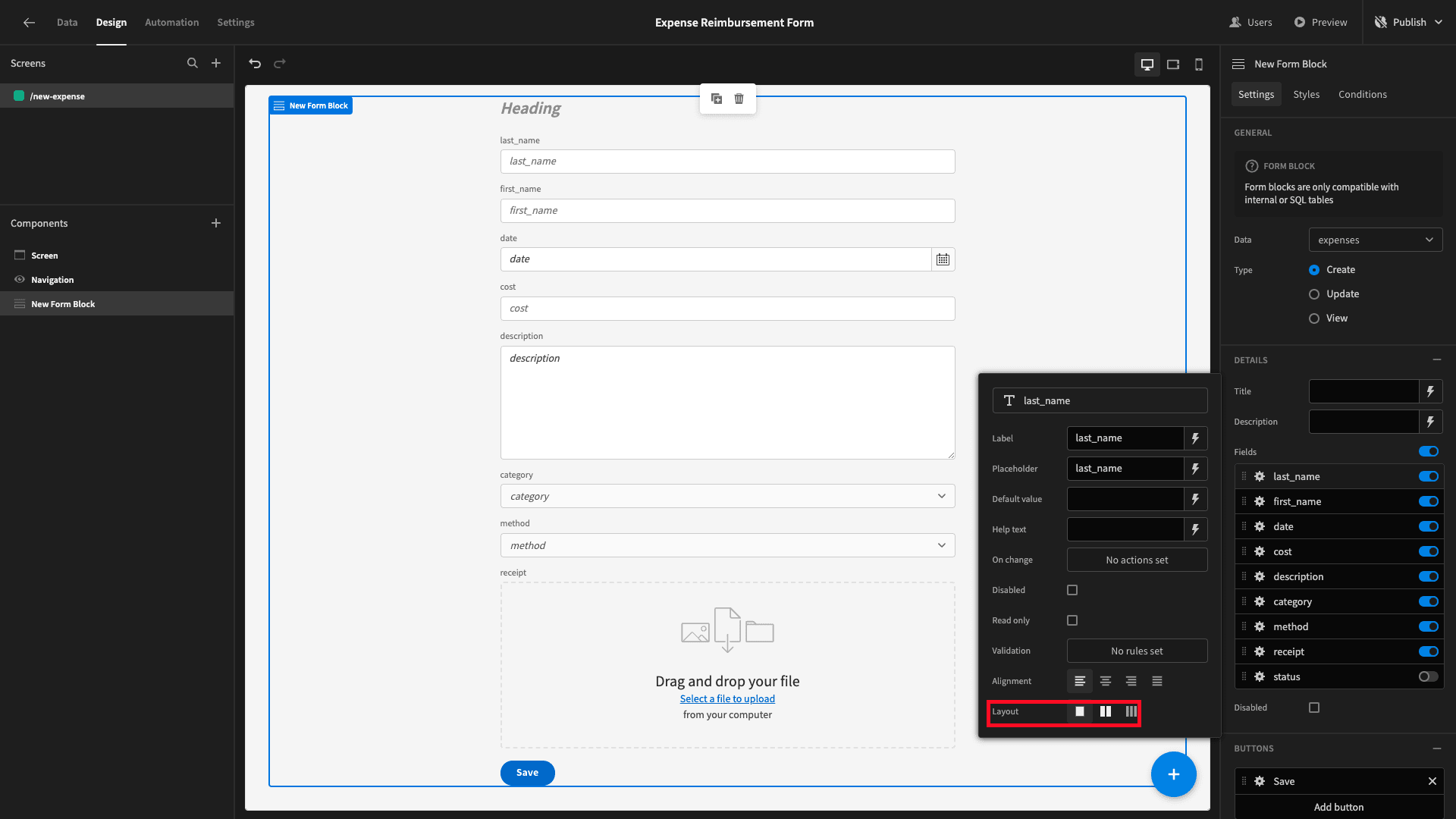Toggle the status field on
Image resolution: width=1456 pixels, height=819 pixels.
pyautogui.click(x=1429, y=676)
